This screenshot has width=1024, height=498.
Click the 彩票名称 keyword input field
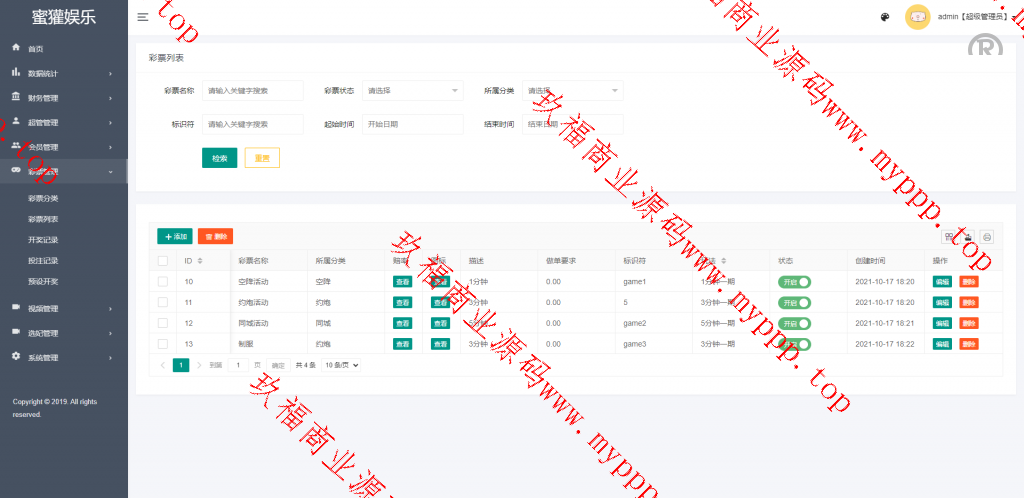coord(252,91)
